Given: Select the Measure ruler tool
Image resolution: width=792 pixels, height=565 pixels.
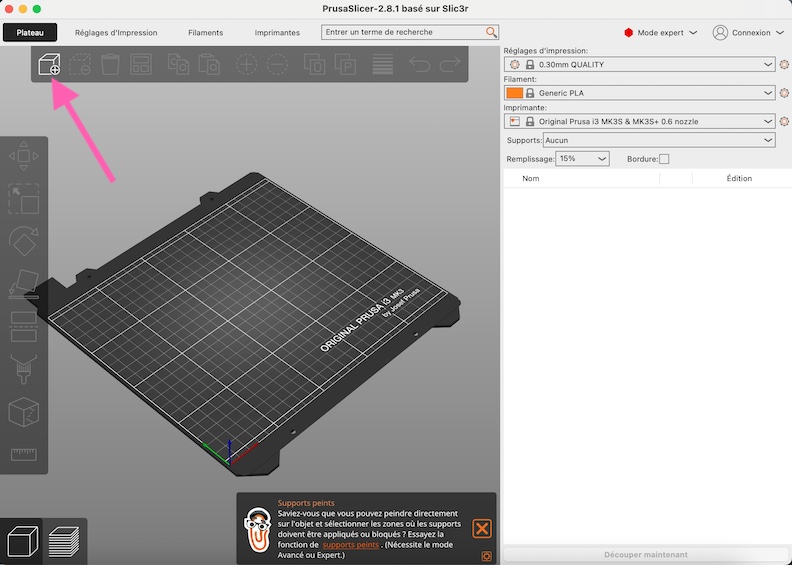Looking at the screenshot, I should pyautogui.click(x=24, y=454).
